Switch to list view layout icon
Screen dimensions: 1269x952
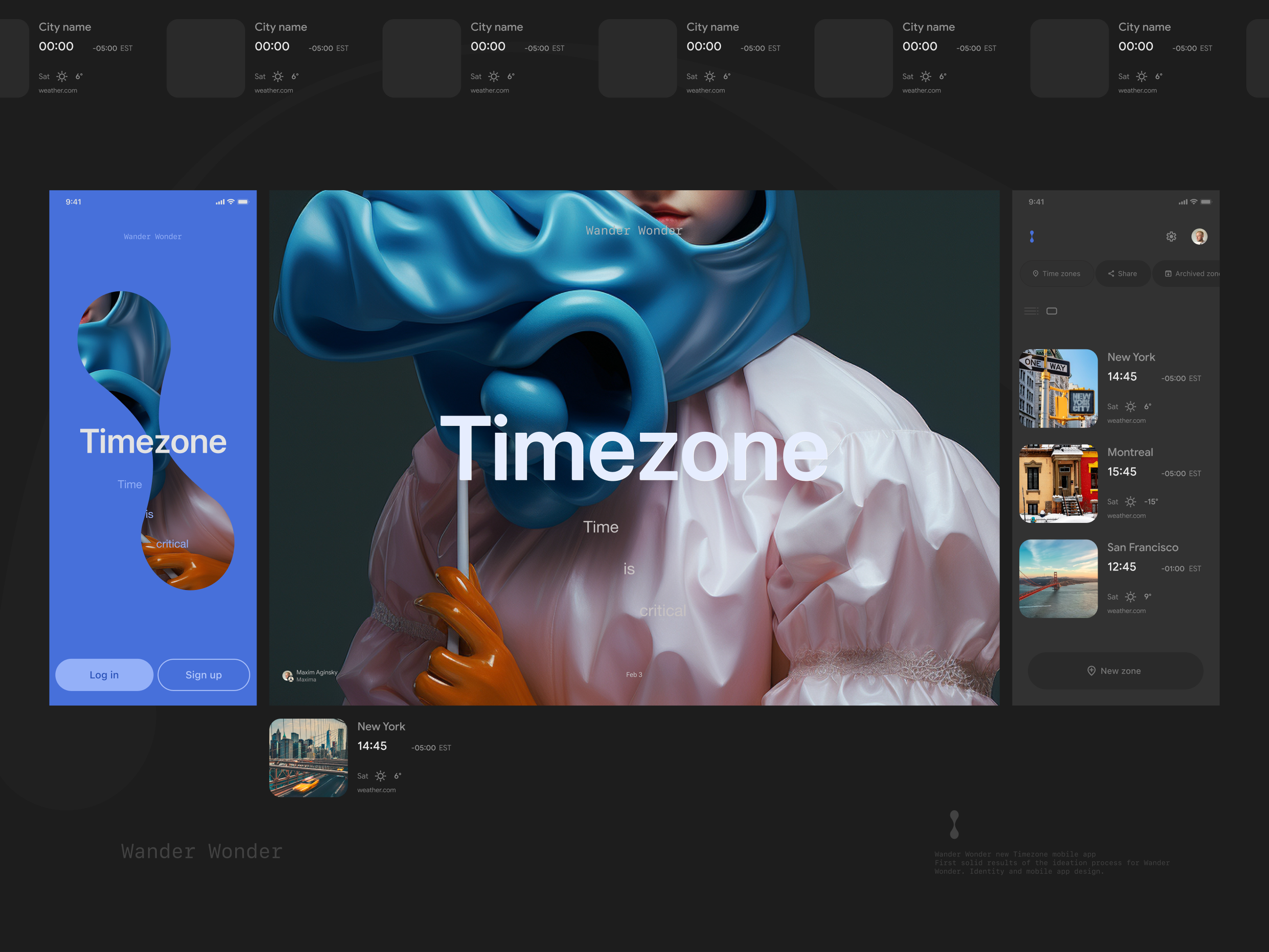coord(1031,311)
